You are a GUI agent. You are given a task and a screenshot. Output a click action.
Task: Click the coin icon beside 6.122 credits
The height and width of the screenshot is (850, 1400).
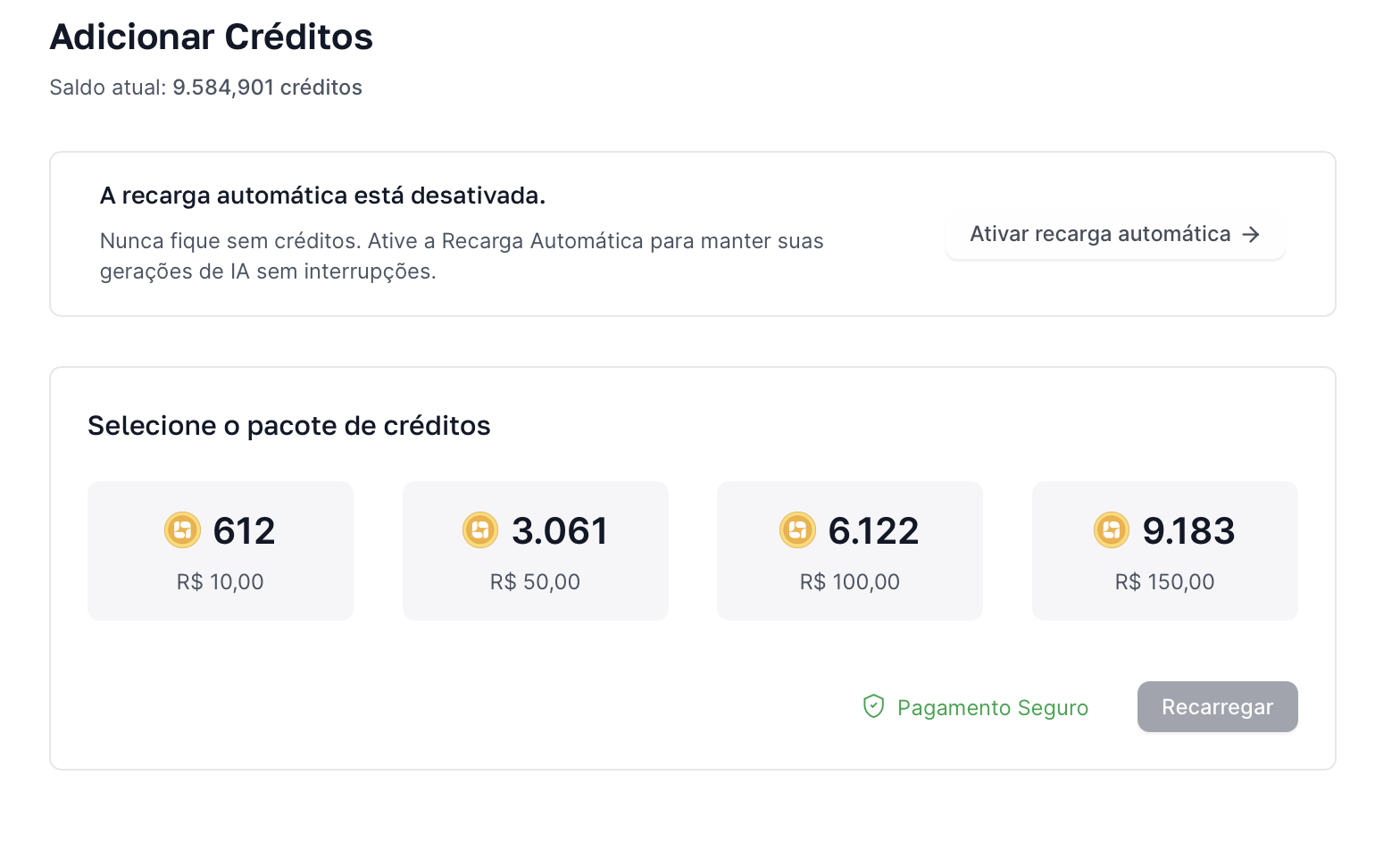point(797,530)
